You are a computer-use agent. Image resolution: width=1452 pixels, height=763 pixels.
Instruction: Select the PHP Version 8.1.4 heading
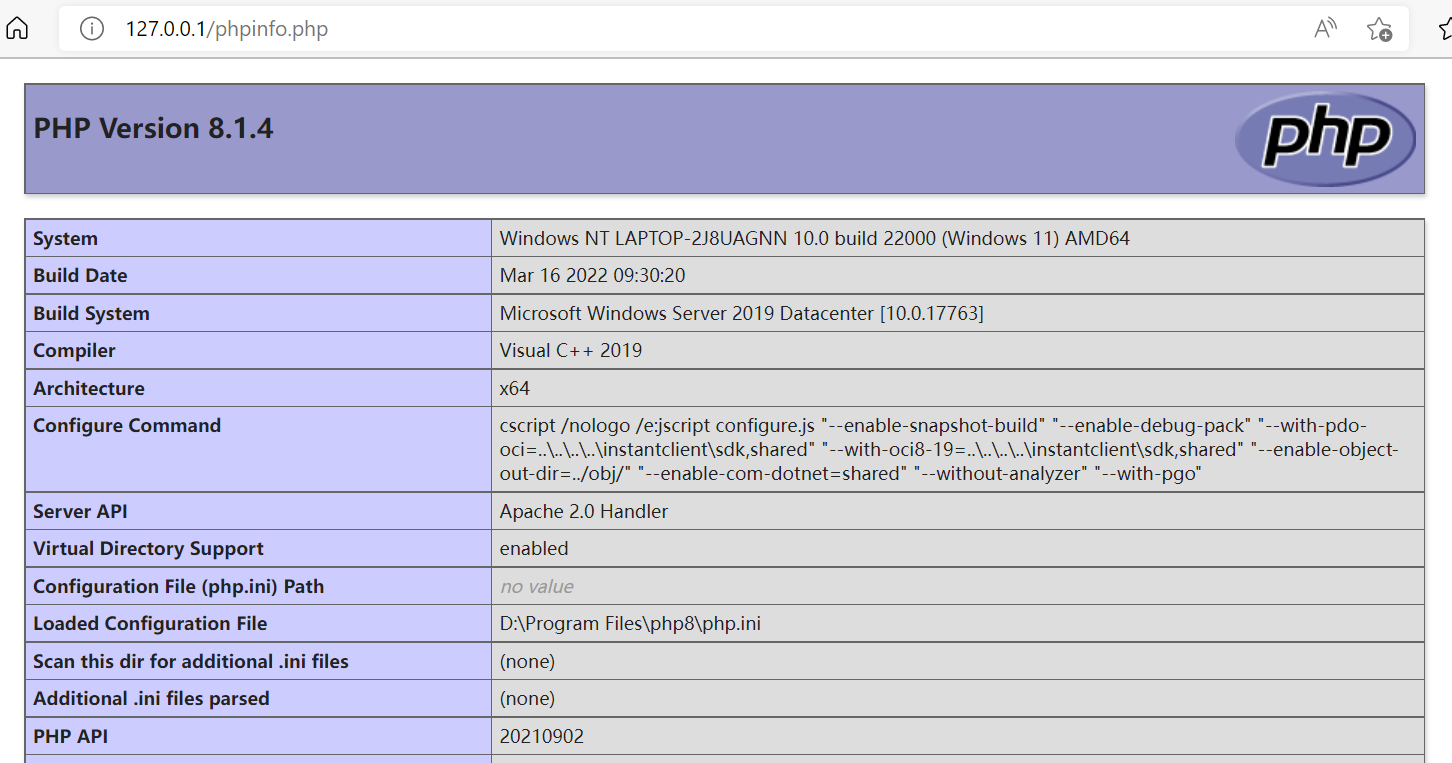coord(153,128)
